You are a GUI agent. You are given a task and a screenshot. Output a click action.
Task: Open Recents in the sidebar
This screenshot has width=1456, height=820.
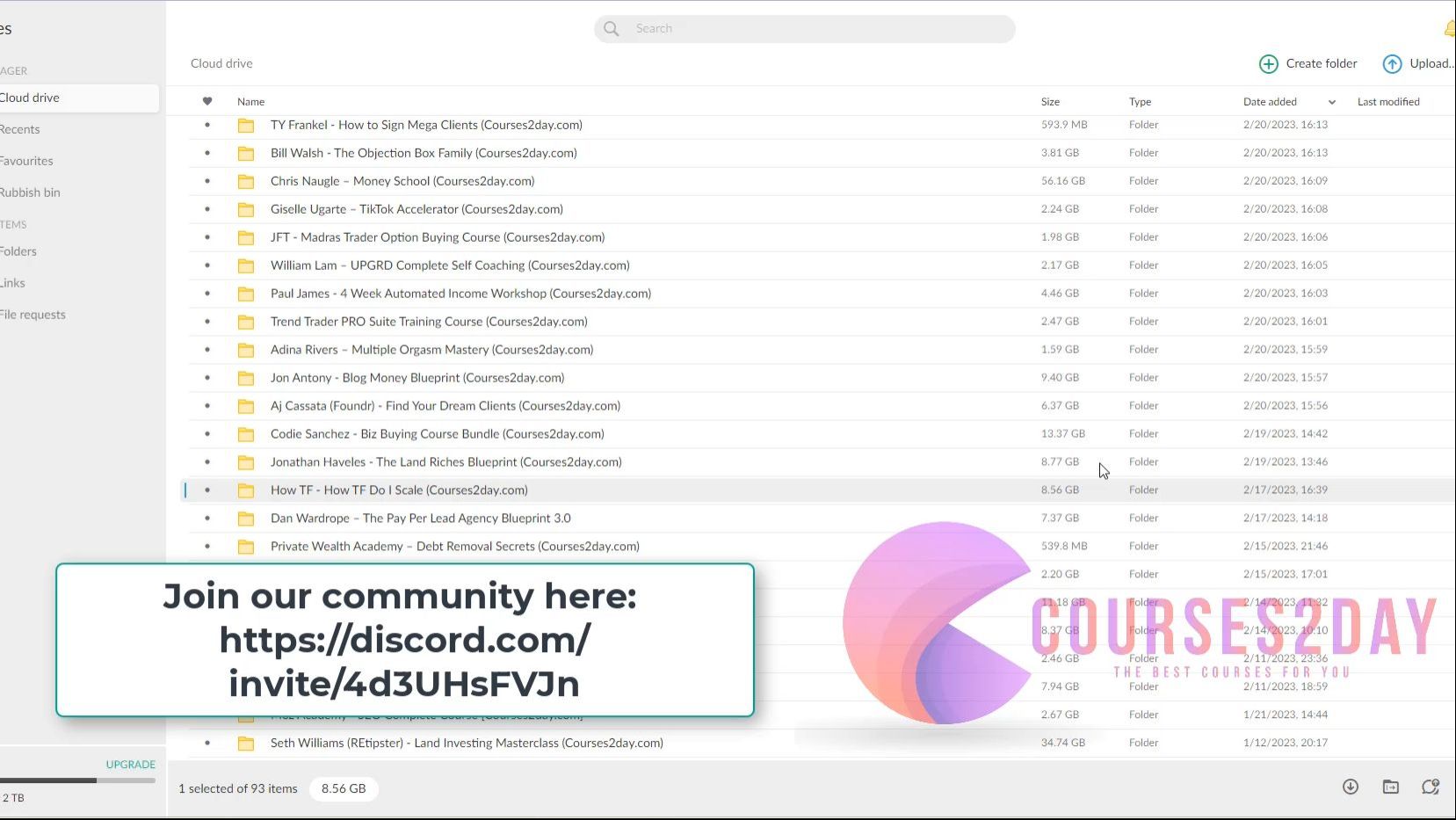pyautogui.click(x=20, y=129)
